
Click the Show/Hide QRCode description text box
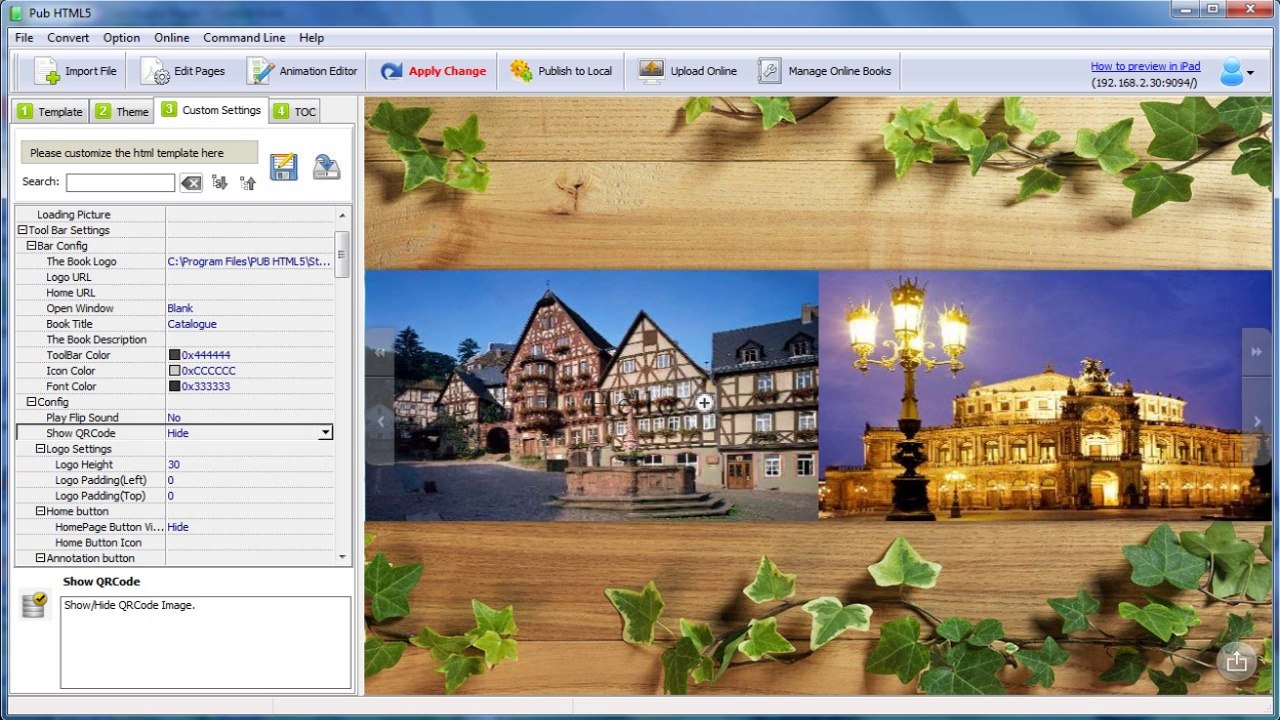[x=205, y=642]
